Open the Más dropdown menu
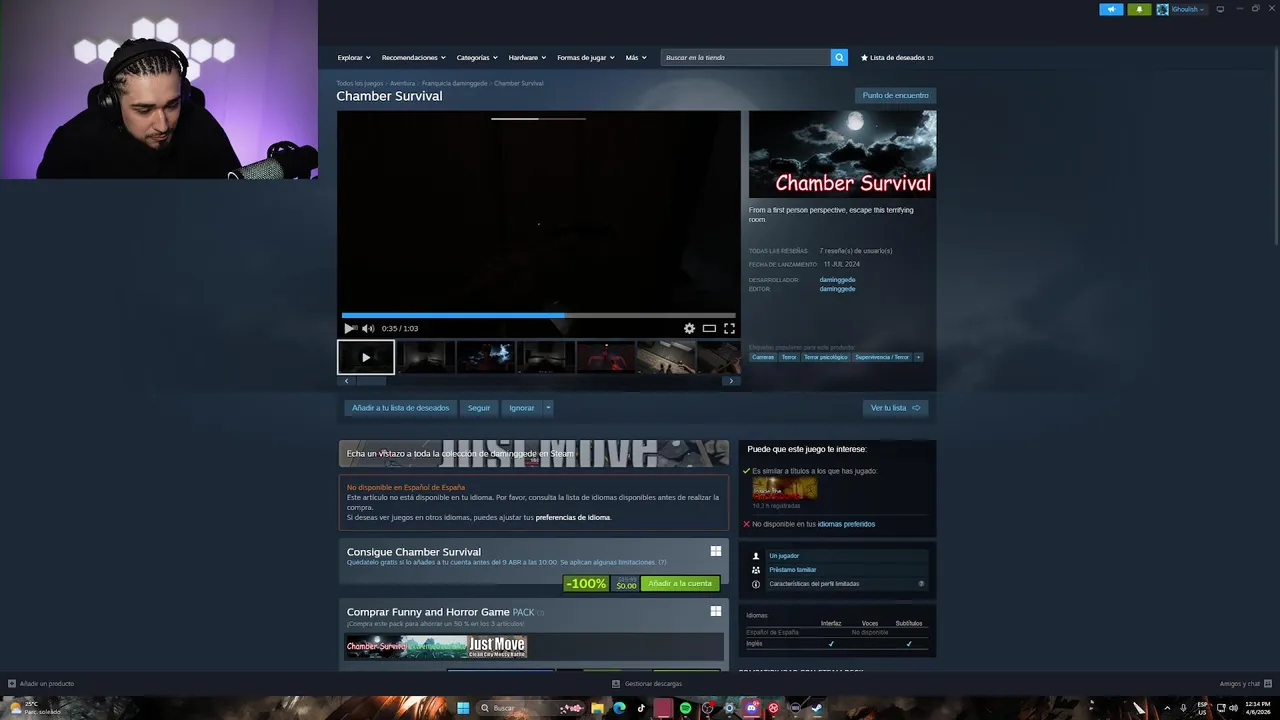This screenshot has width=1280, height=720. [635, 57]
